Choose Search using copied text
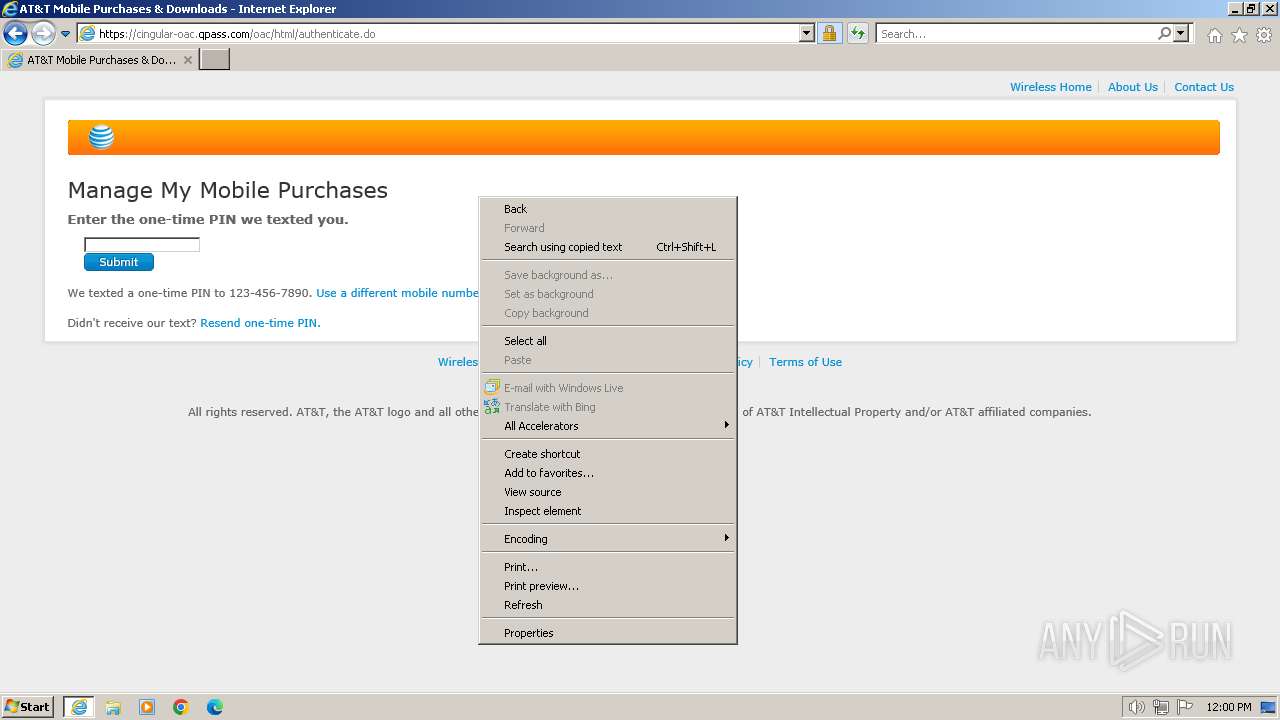Image resolution: width=1280 pixels, height=720 pixels. (607, 247)
